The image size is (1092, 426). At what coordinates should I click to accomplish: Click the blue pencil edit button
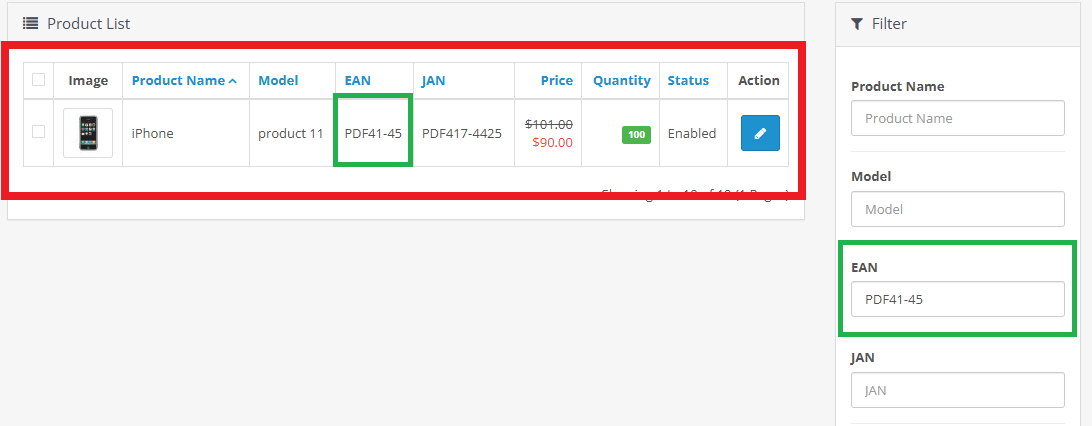pyautogui.click(x=760, y=133)
